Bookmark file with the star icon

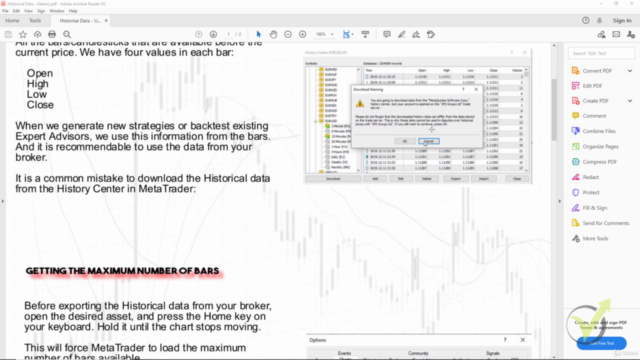pyautogui.click(x=23, y=34)
